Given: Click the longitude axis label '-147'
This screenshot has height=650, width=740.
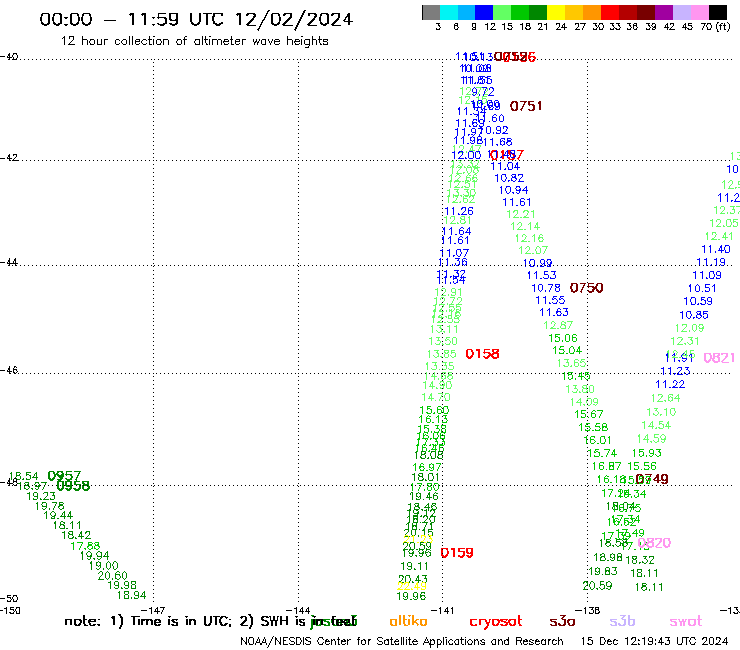Looking at the screenshot, I should coord(153,610).
